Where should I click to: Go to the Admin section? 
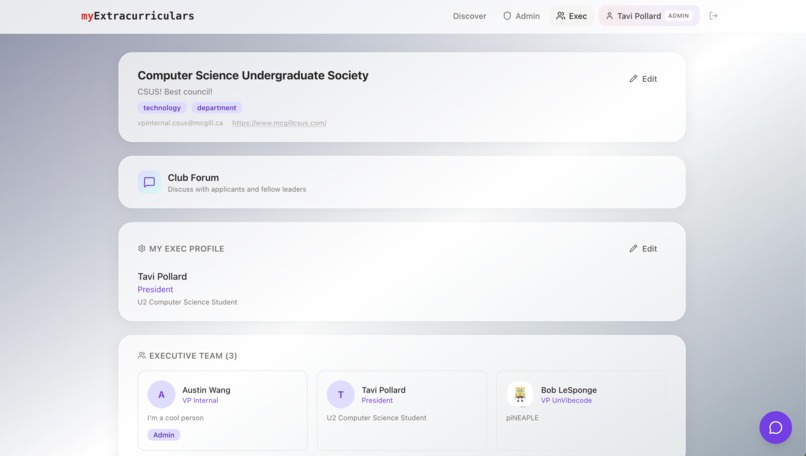[x=521, y=16]
